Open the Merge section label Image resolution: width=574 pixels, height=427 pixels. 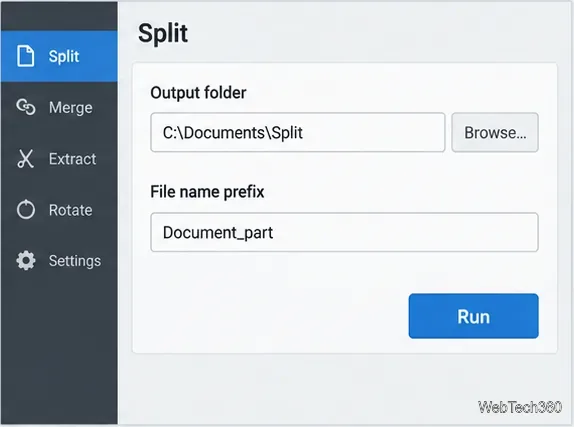(71, 108)
